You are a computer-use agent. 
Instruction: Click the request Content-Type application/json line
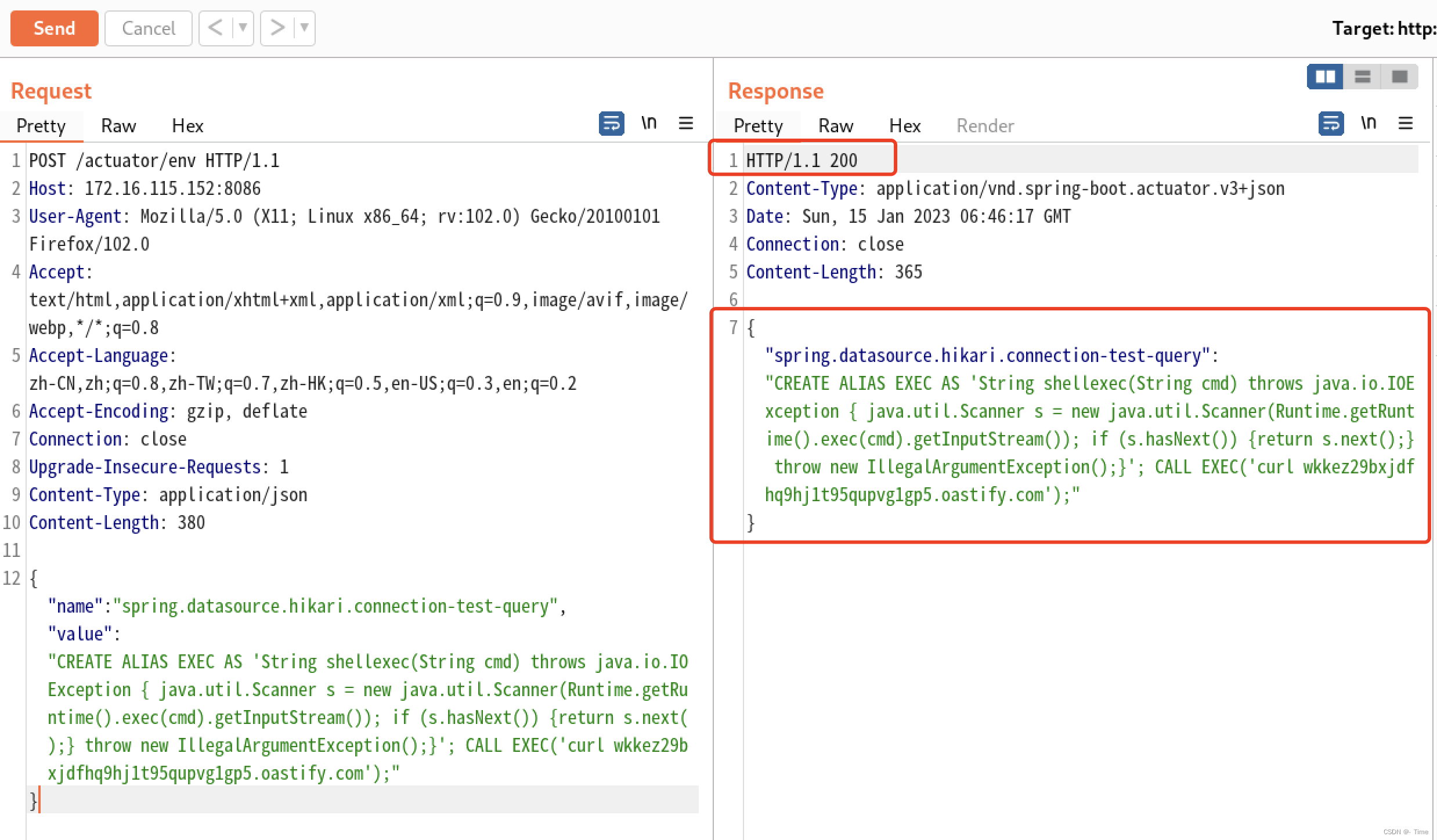[168, 495]
